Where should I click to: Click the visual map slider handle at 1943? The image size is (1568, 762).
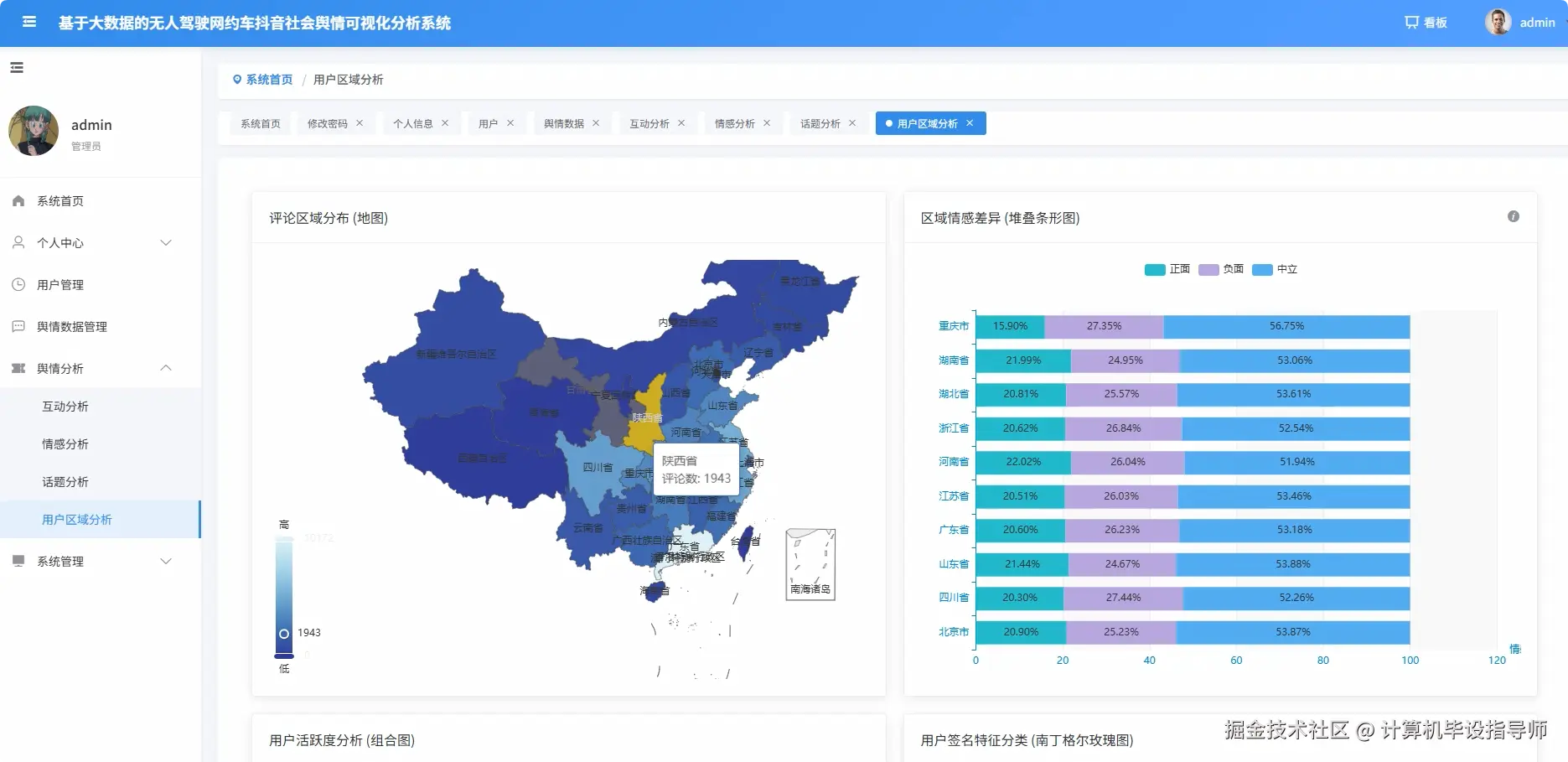[284, 634]
